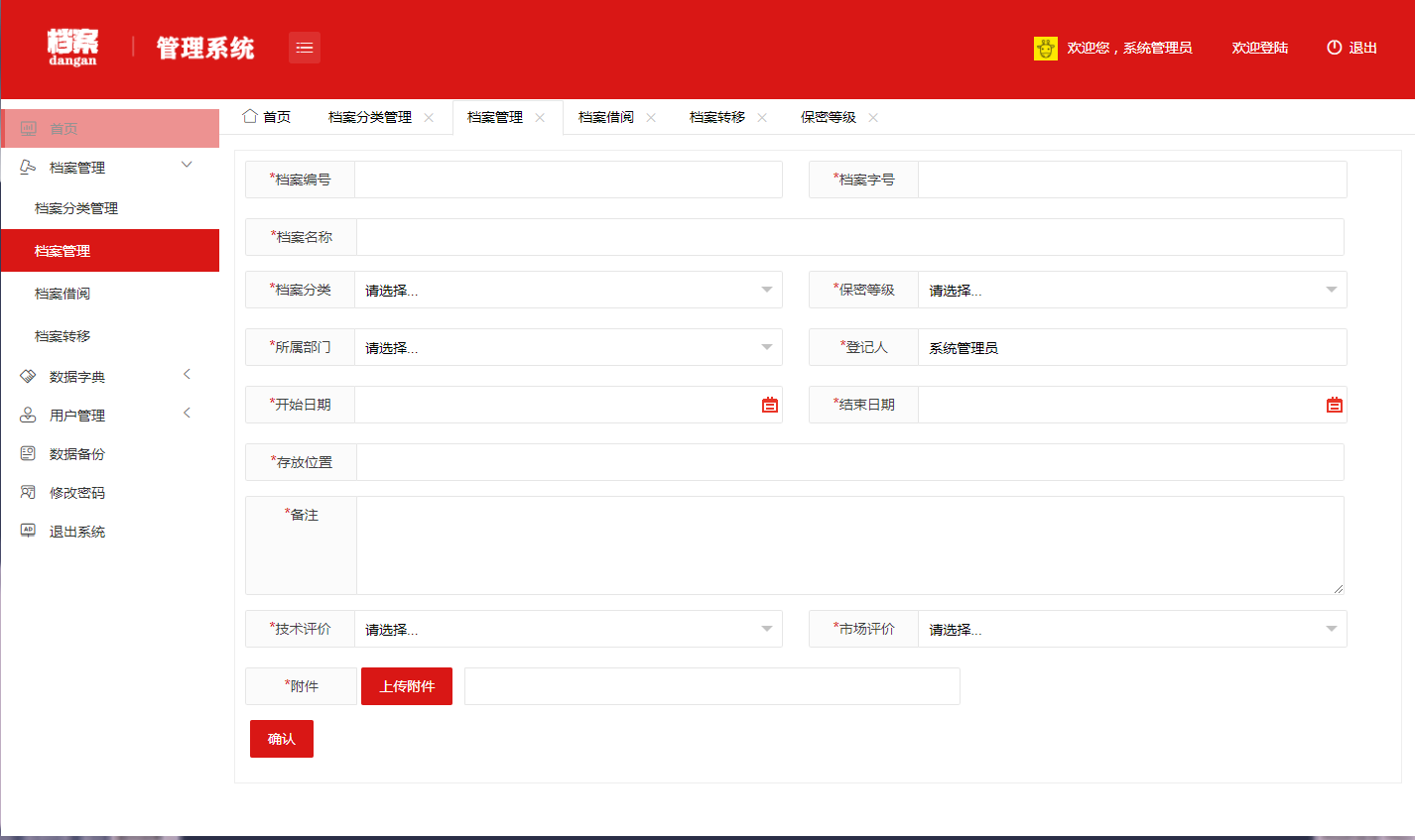
Task: Switch to the 档案借阅 tab
Action: [605, 117]
